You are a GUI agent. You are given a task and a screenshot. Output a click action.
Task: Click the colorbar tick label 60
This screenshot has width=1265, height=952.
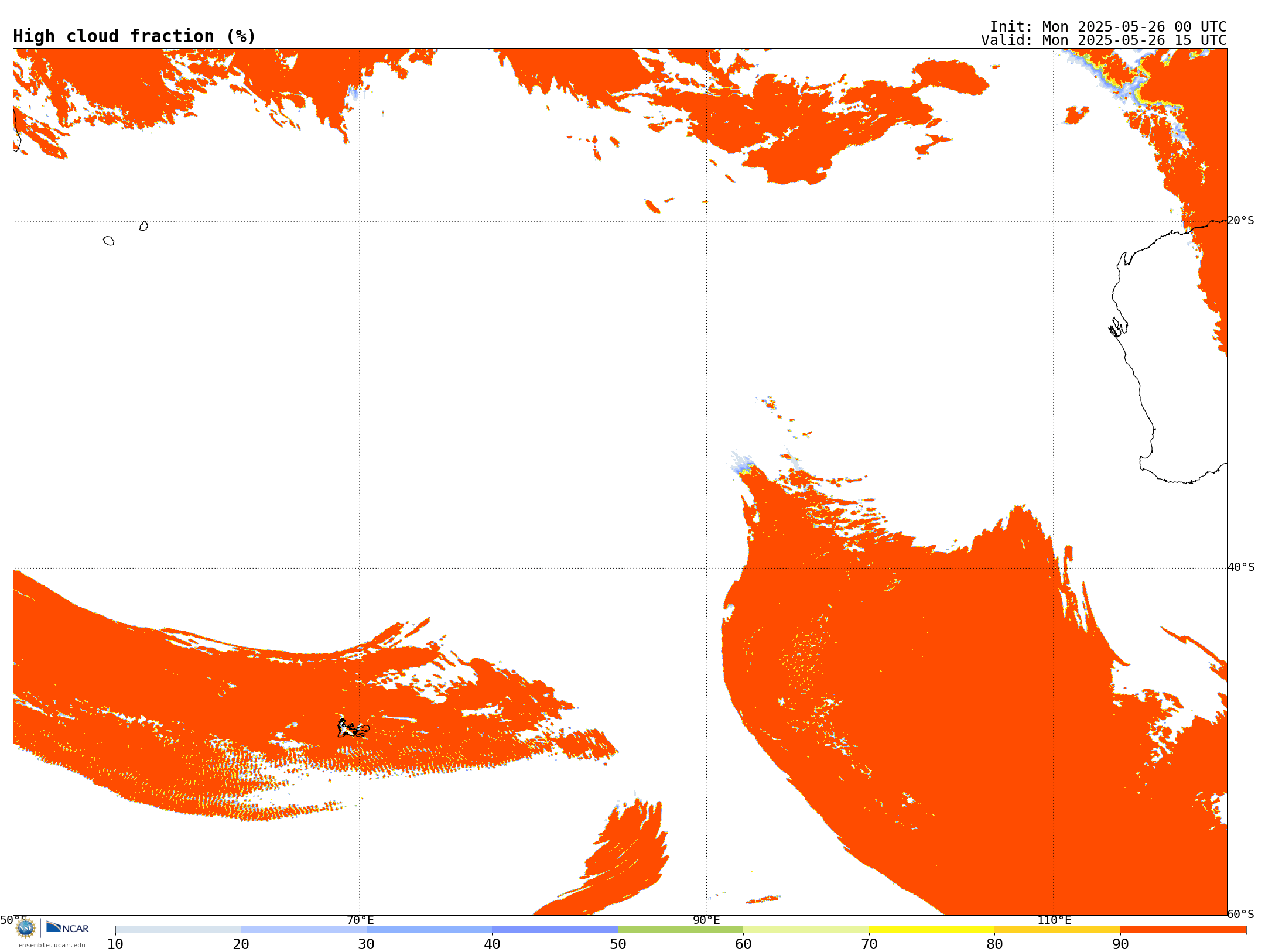pos(743,944)
